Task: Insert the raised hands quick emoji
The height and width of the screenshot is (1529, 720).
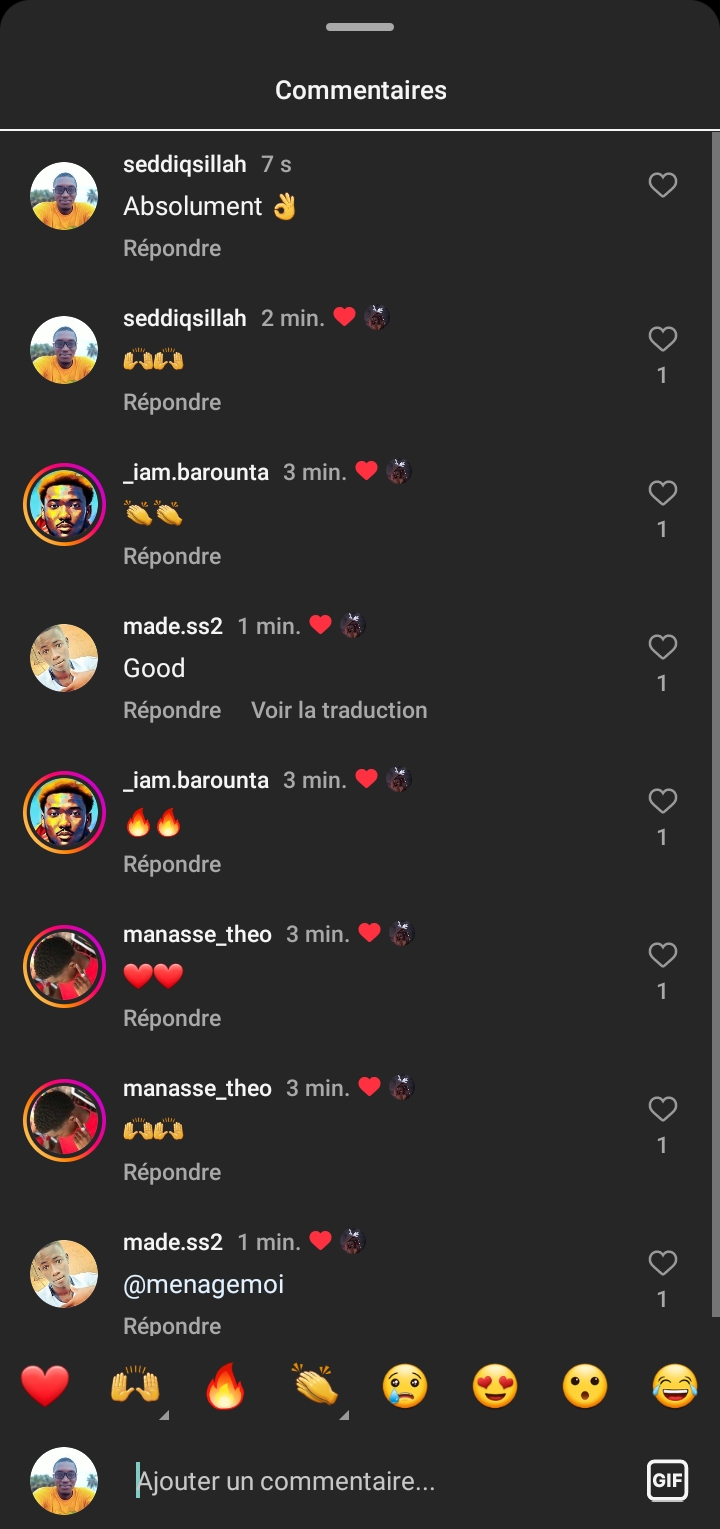Action: (135, 1387)
